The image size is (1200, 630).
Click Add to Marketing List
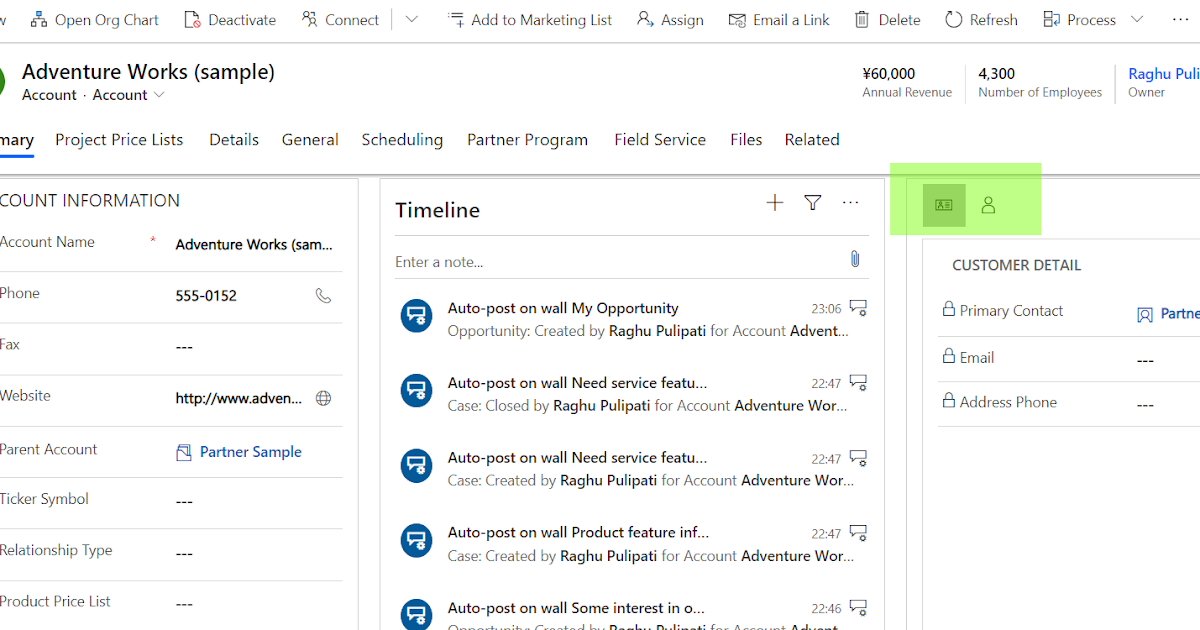[x=540, y=19]
